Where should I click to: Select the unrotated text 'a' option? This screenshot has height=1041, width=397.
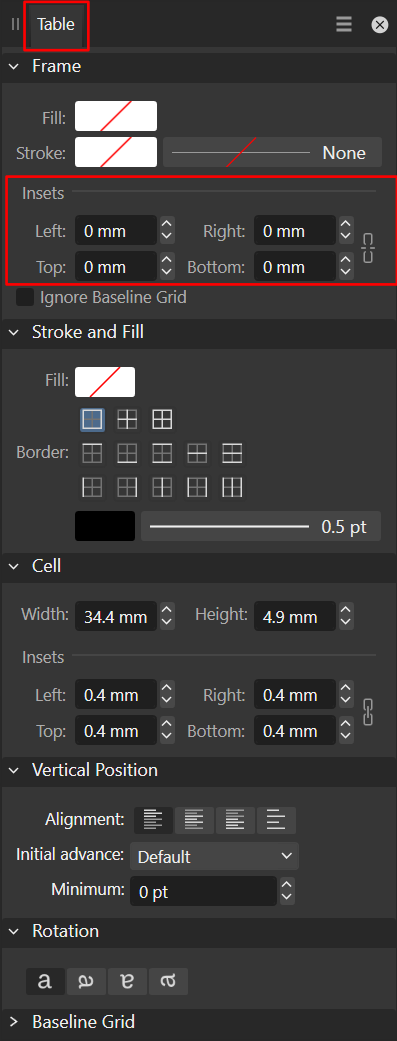click(x=45, y=981)
